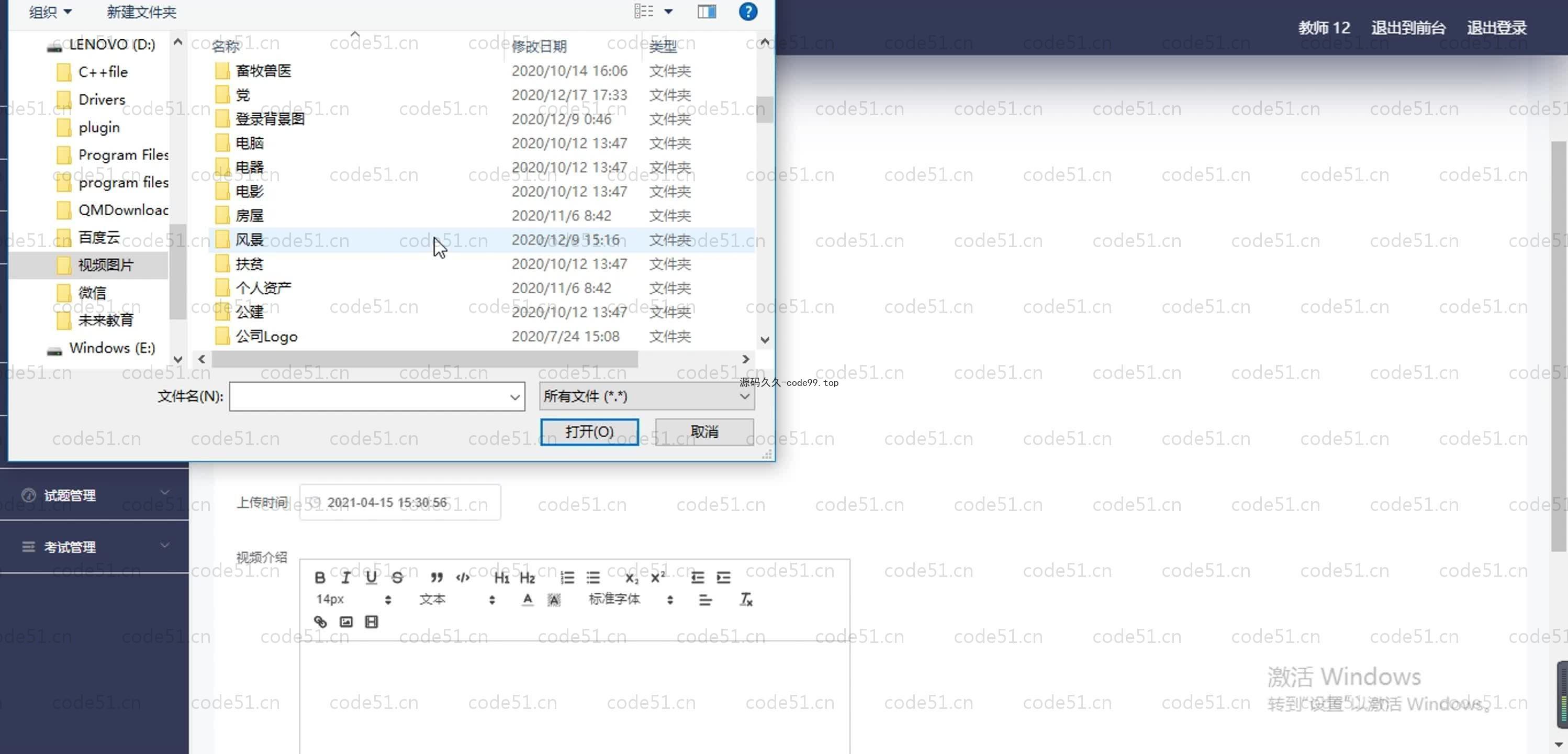Click the horizontal scrollbar right arrow

[x=745, y=359]
